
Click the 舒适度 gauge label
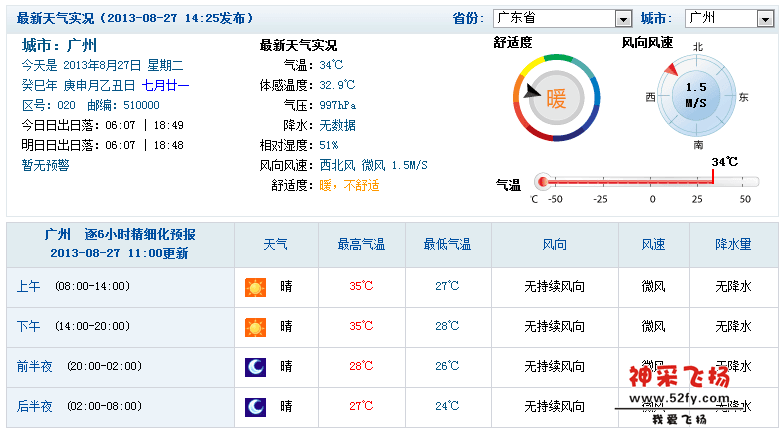[513, 43]
